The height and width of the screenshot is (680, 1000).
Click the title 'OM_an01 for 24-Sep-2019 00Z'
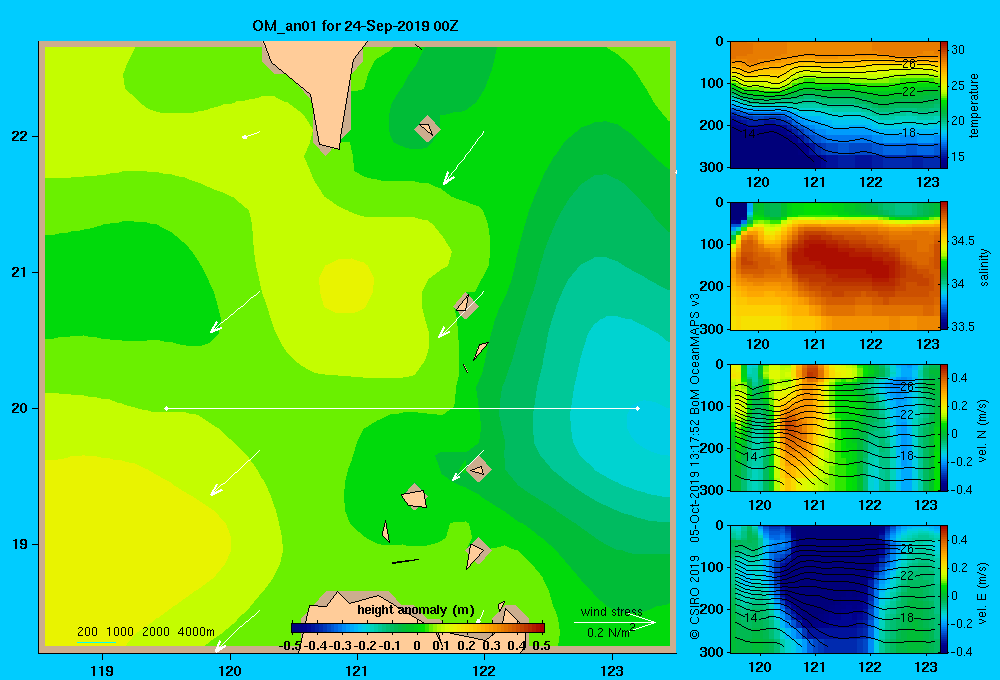tap(355, 26)
